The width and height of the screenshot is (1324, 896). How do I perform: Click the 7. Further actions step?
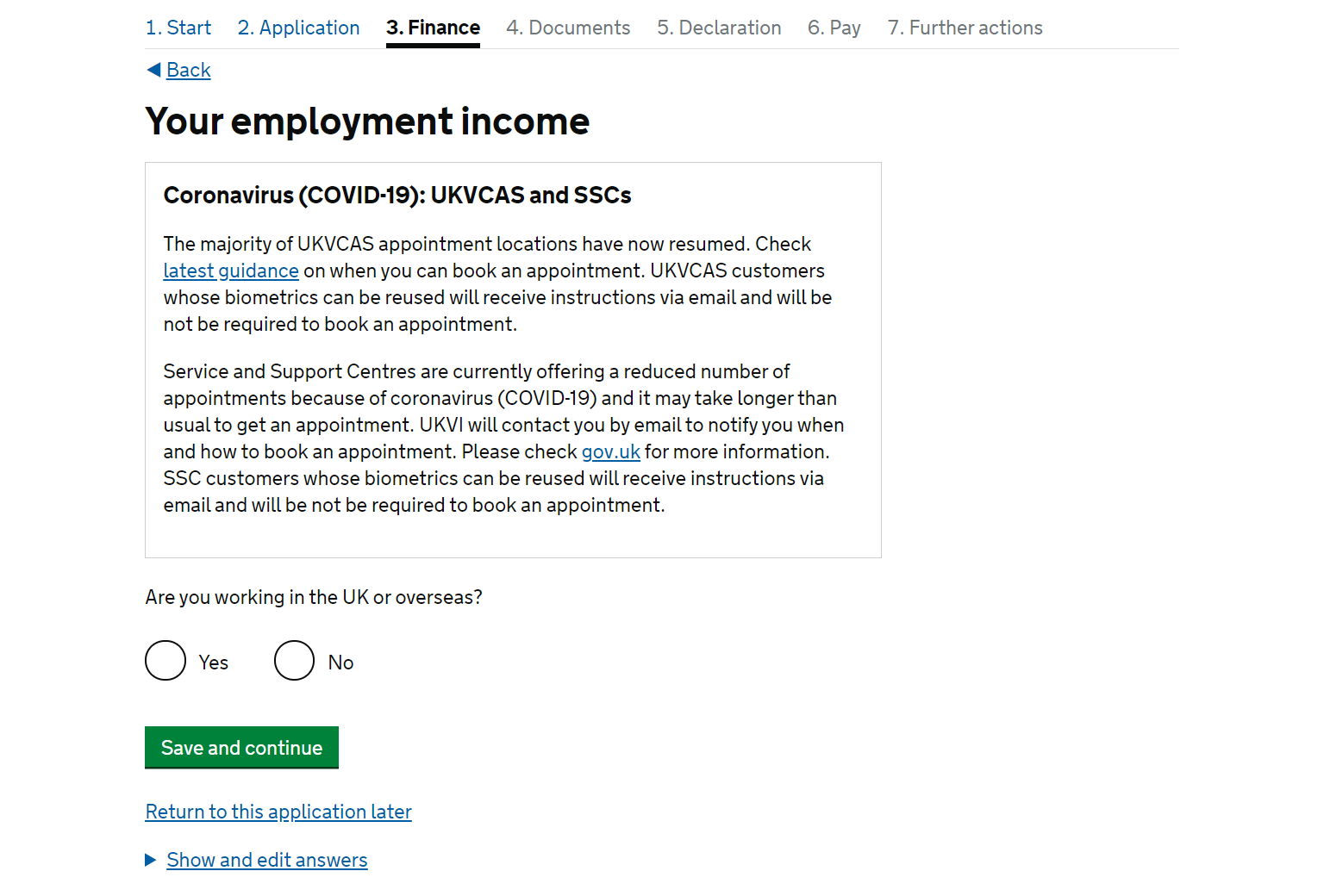pos(965,28)
